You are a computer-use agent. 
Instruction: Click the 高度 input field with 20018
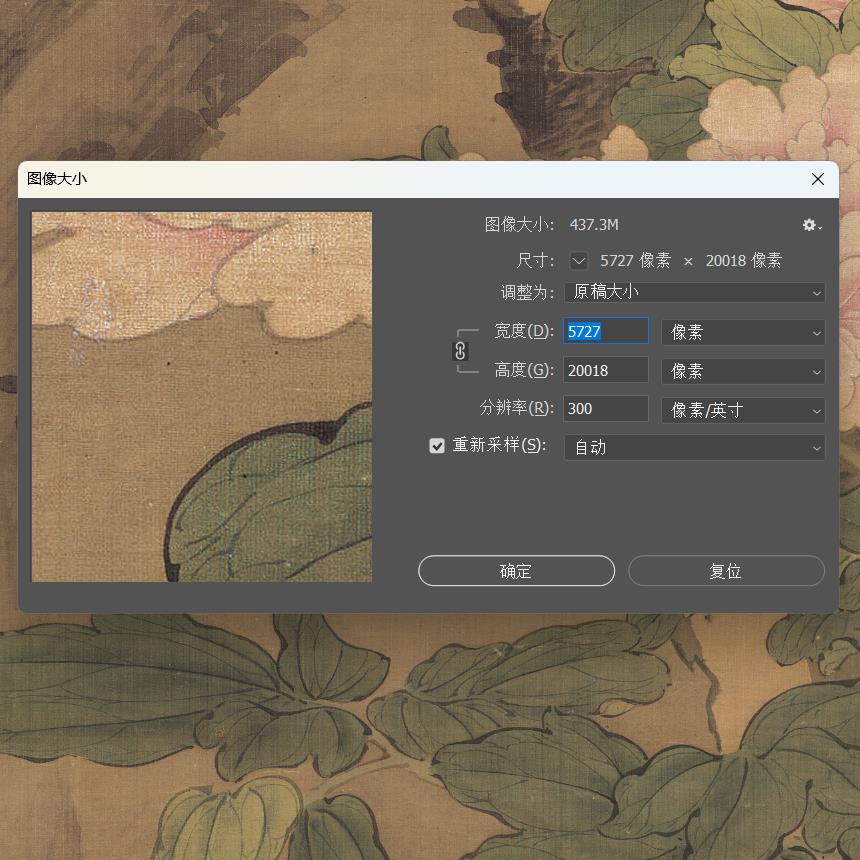pos(606,370)
